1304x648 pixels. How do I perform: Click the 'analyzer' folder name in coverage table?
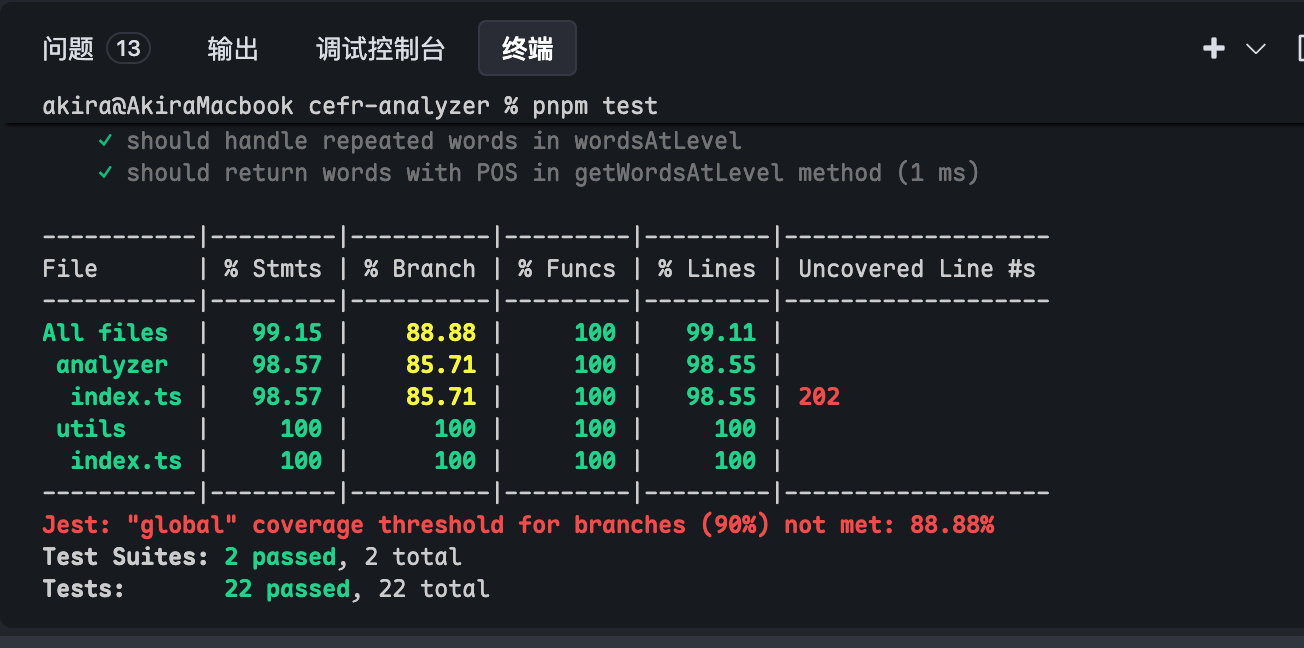(x=112, y=365)
